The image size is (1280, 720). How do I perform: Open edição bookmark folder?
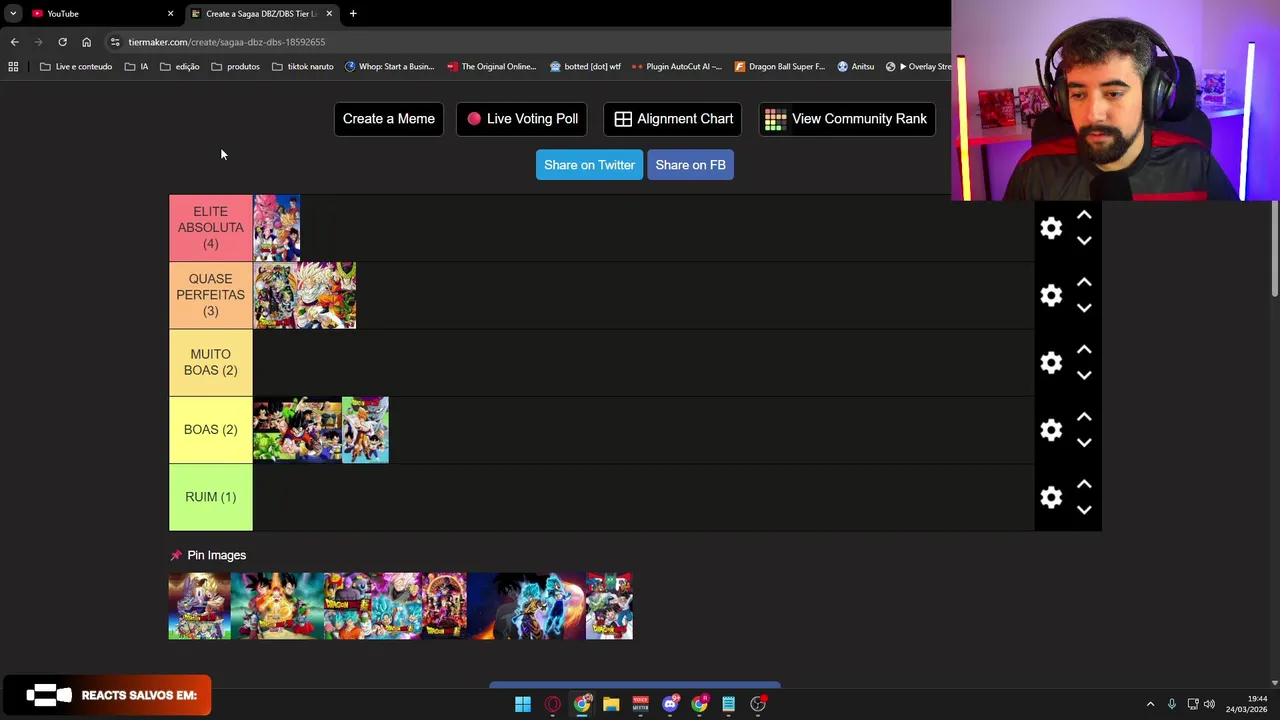(180, 67)
